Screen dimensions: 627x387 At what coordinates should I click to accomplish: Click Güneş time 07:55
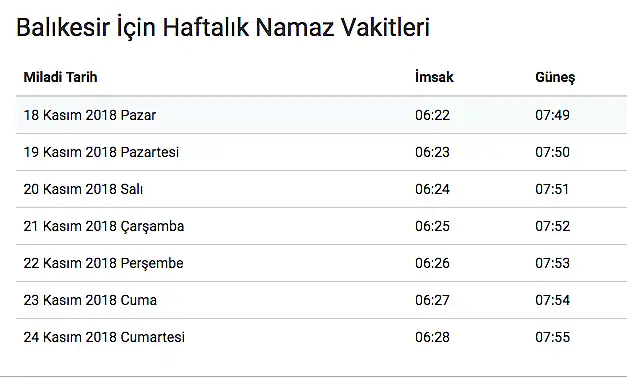552,337
